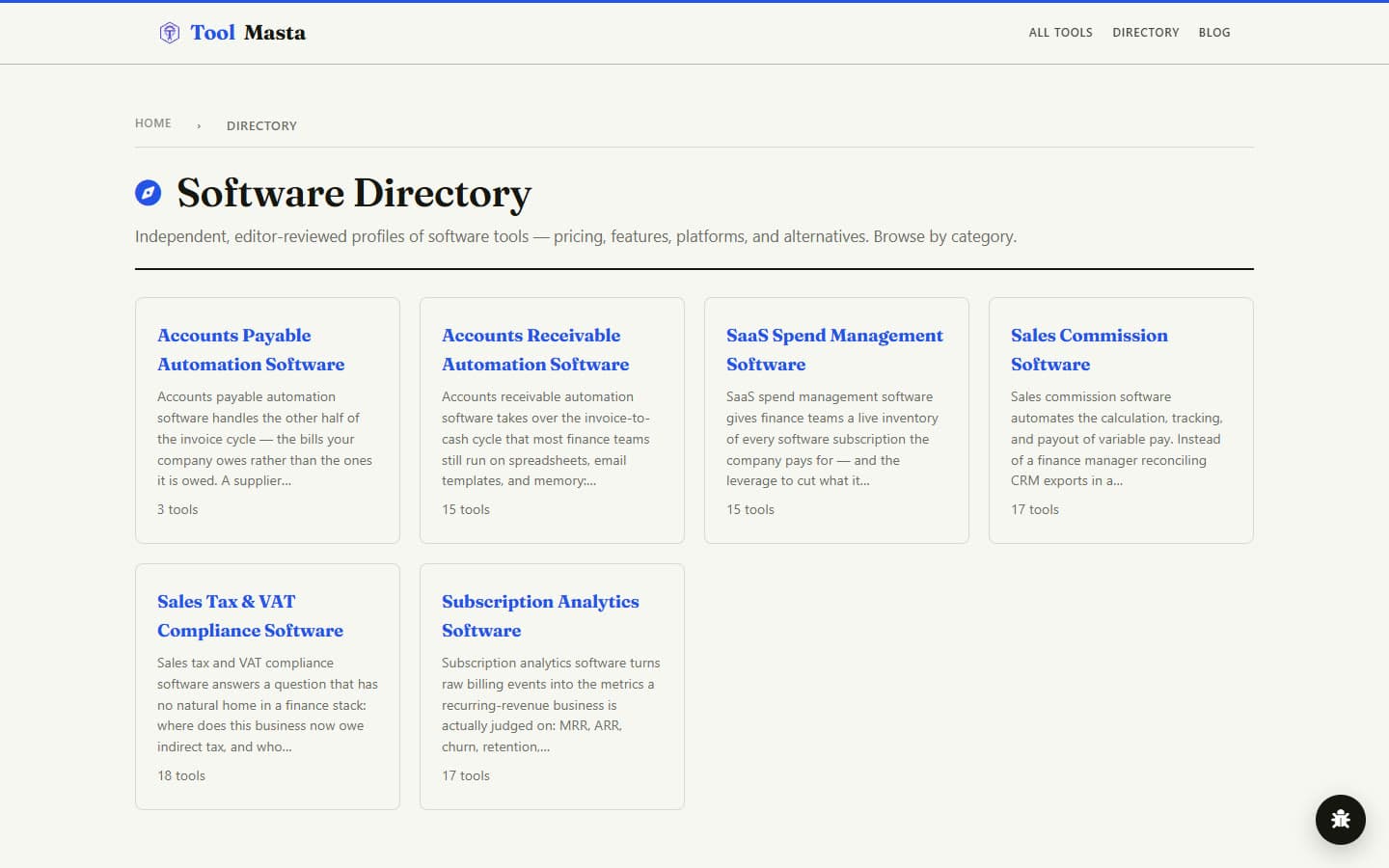Open Subscription Analytics Software category
The height and width of the screenshot is (868, 1389).
[540, 616]
